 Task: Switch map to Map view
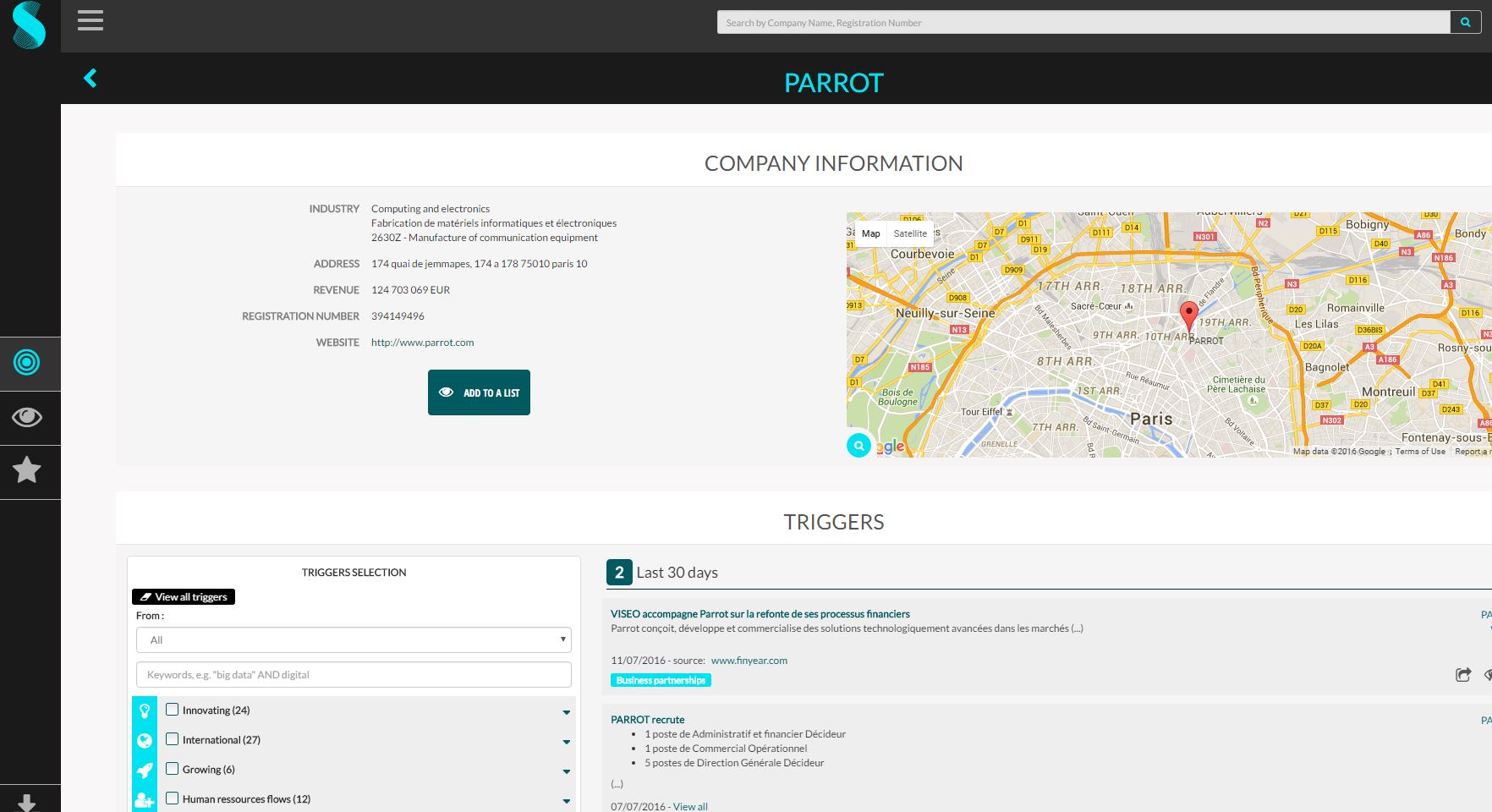[871, 233]
